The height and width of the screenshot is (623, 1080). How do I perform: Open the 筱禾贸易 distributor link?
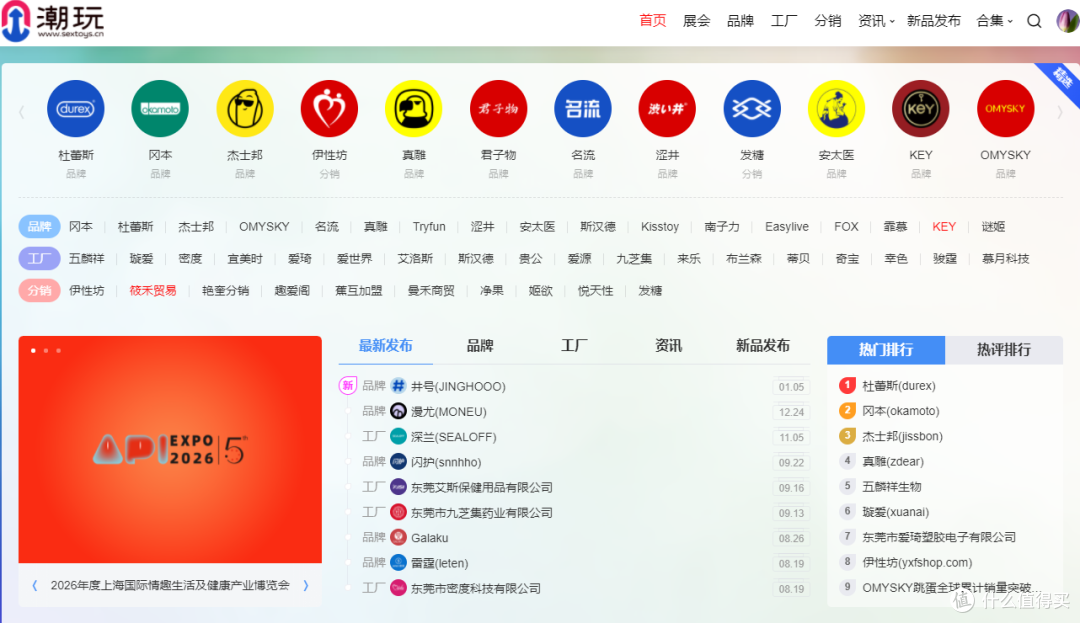click(x=153, y=291)
